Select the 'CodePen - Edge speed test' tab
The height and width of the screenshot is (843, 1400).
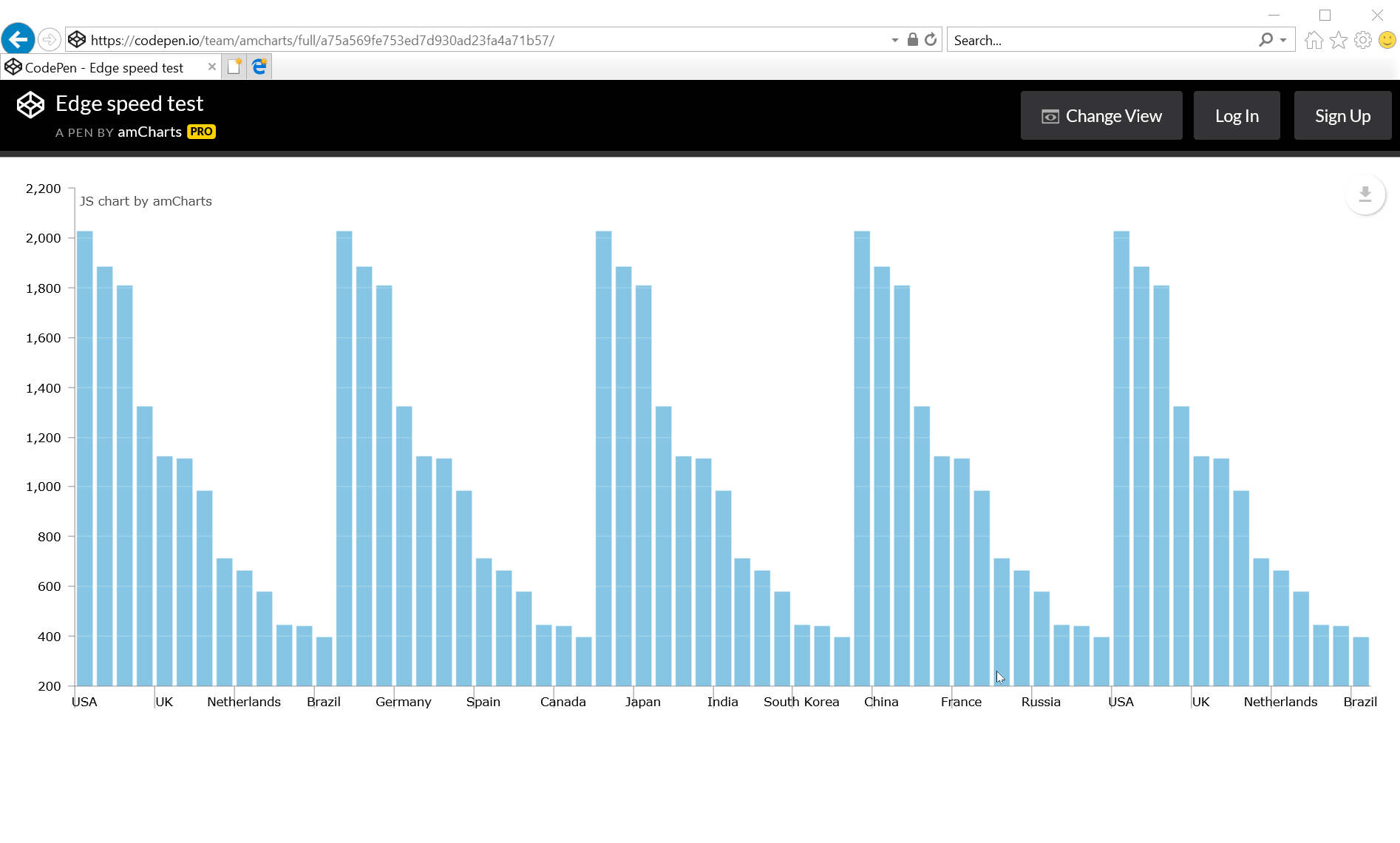coord(103,67)
